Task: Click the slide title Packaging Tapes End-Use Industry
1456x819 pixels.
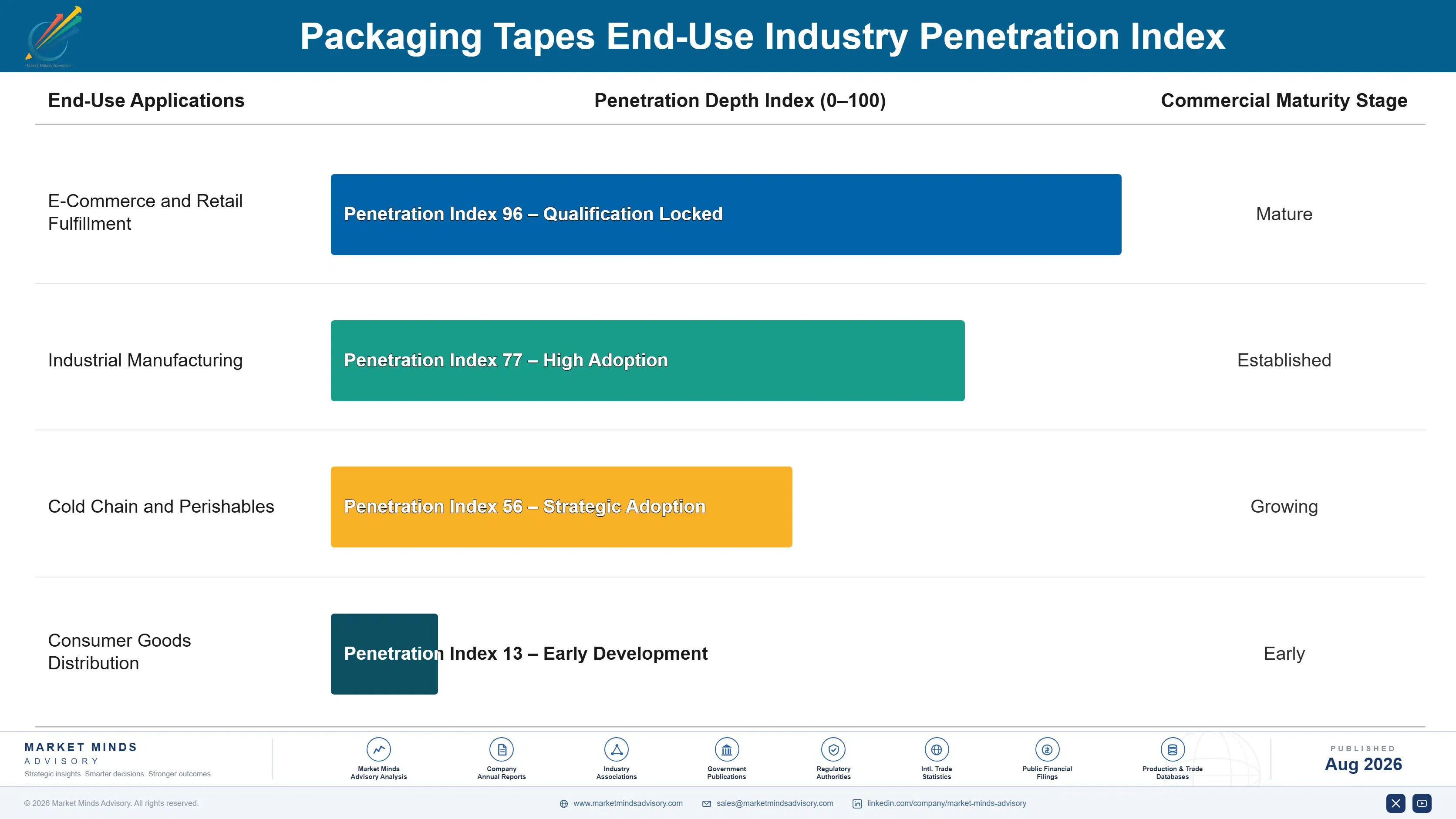Action: 762,37
